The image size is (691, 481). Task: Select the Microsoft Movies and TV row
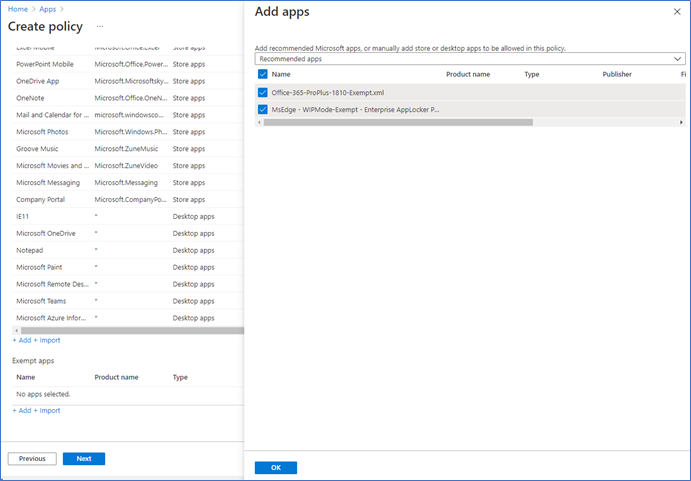click(128, 166)
